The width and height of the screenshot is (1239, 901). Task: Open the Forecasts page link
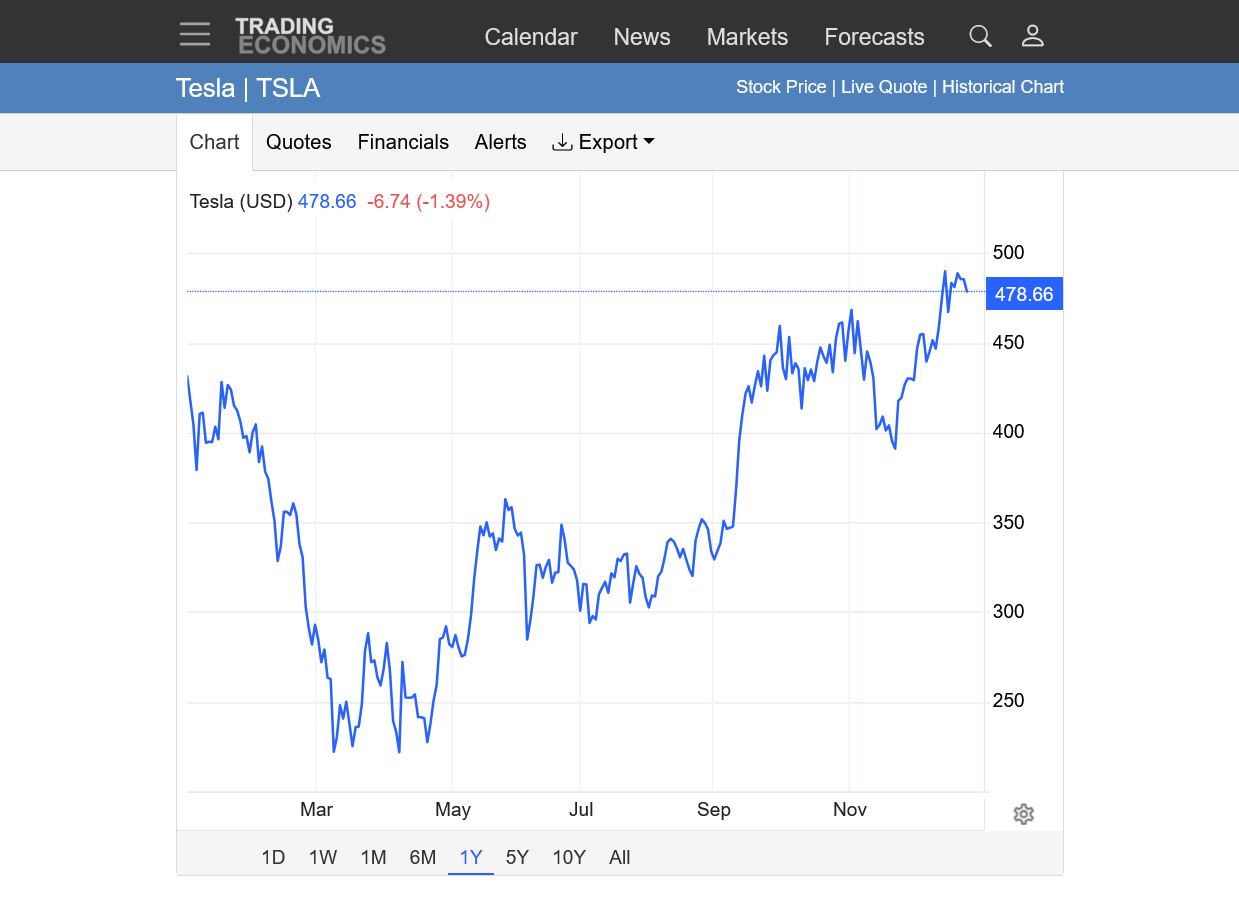(x=874, y=37)
